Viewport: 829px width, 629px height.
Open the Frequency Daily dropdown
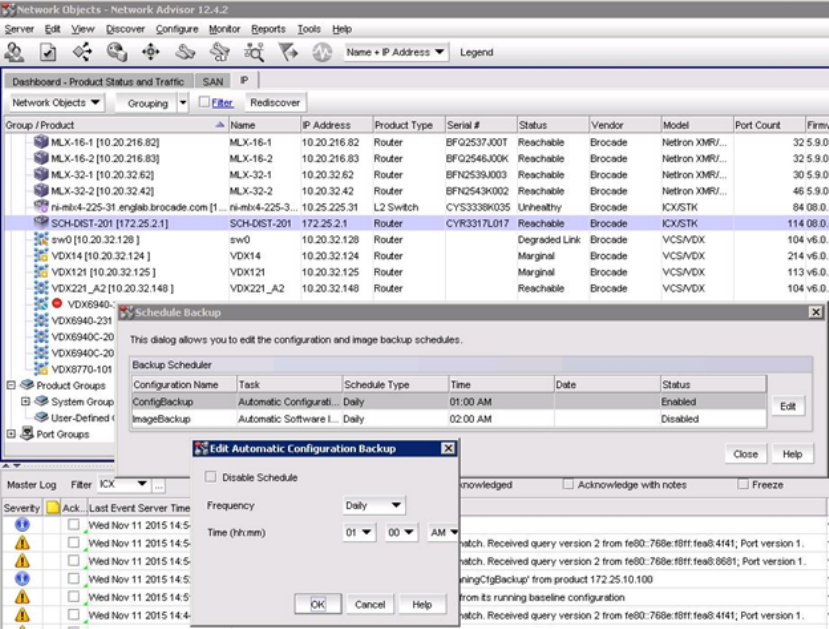coord(373,505)
